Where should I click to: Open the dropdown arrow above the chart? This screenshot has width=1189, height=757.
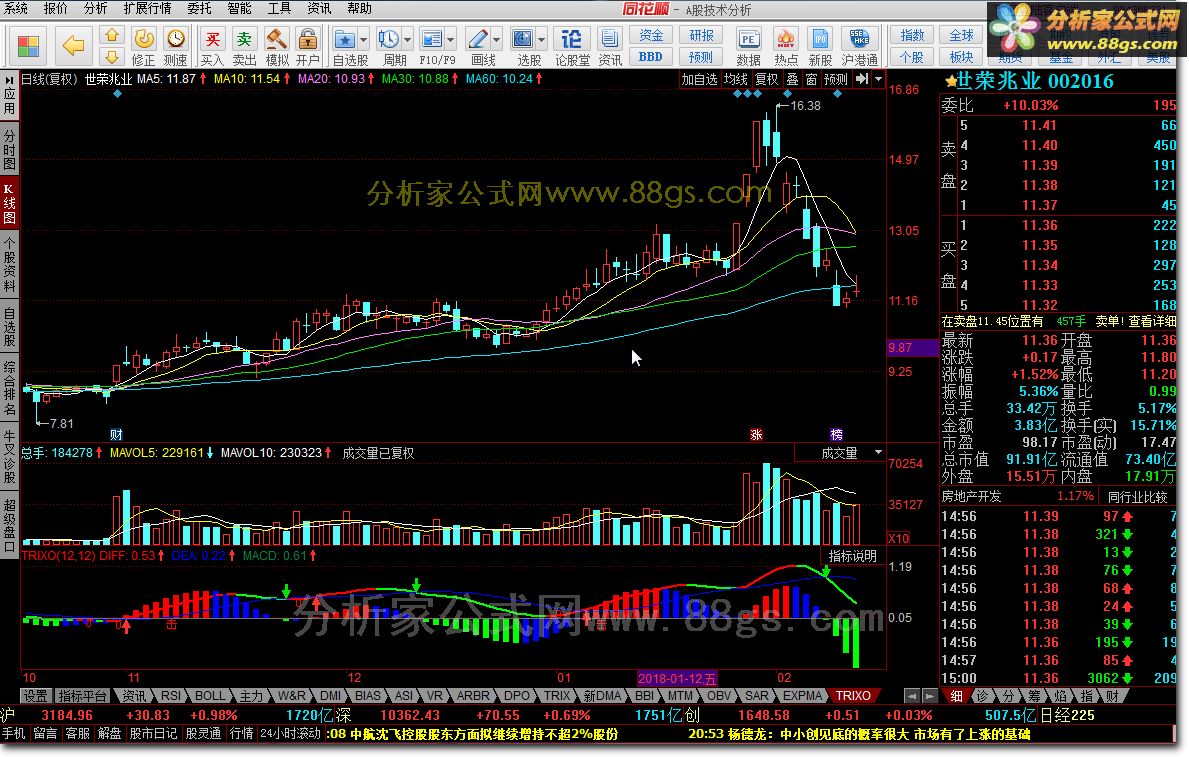coord(878,79)
